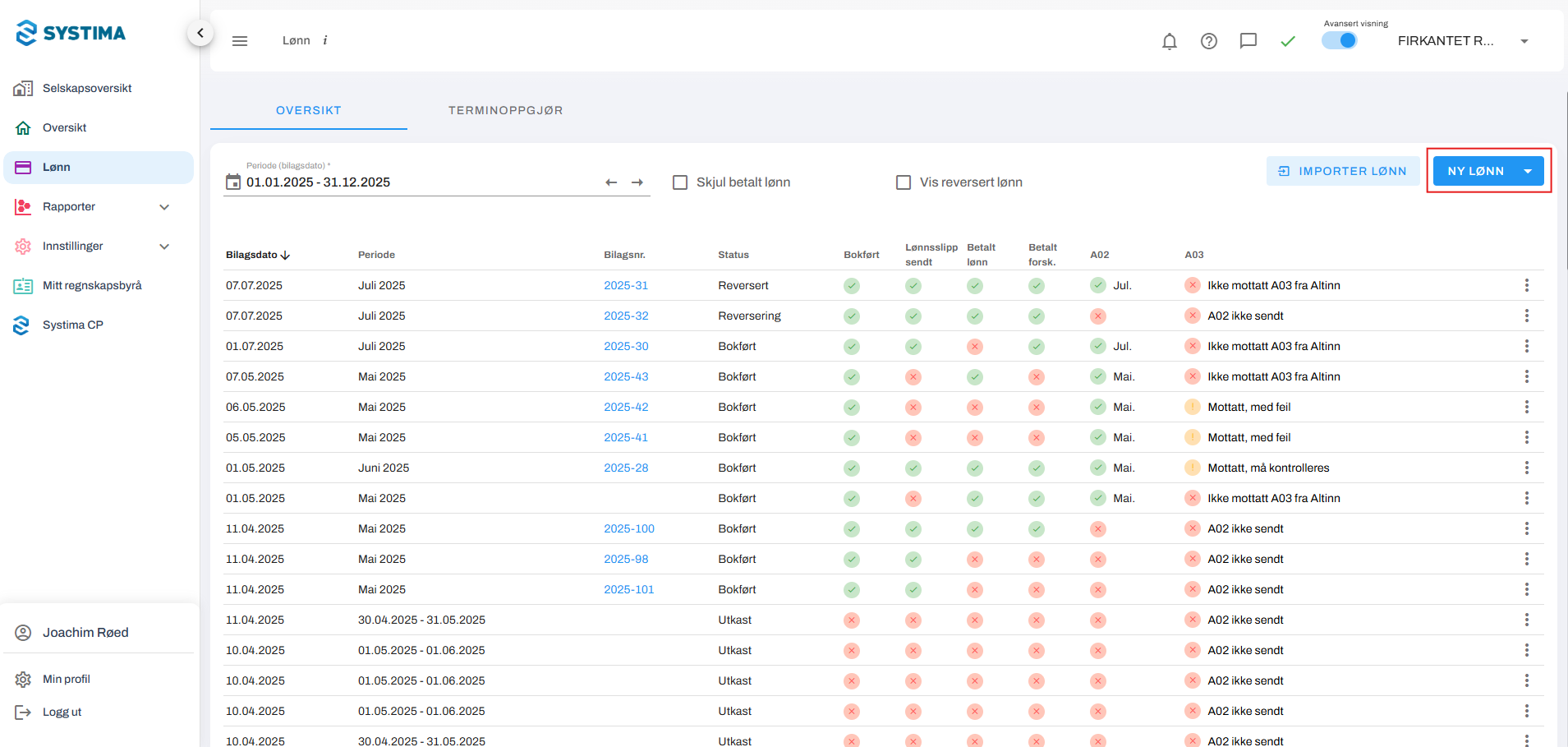The height and width of the screenshot is (747, 1568).
Task: Open row menu for bilag 2025-28
Action: coord(1527,468)
